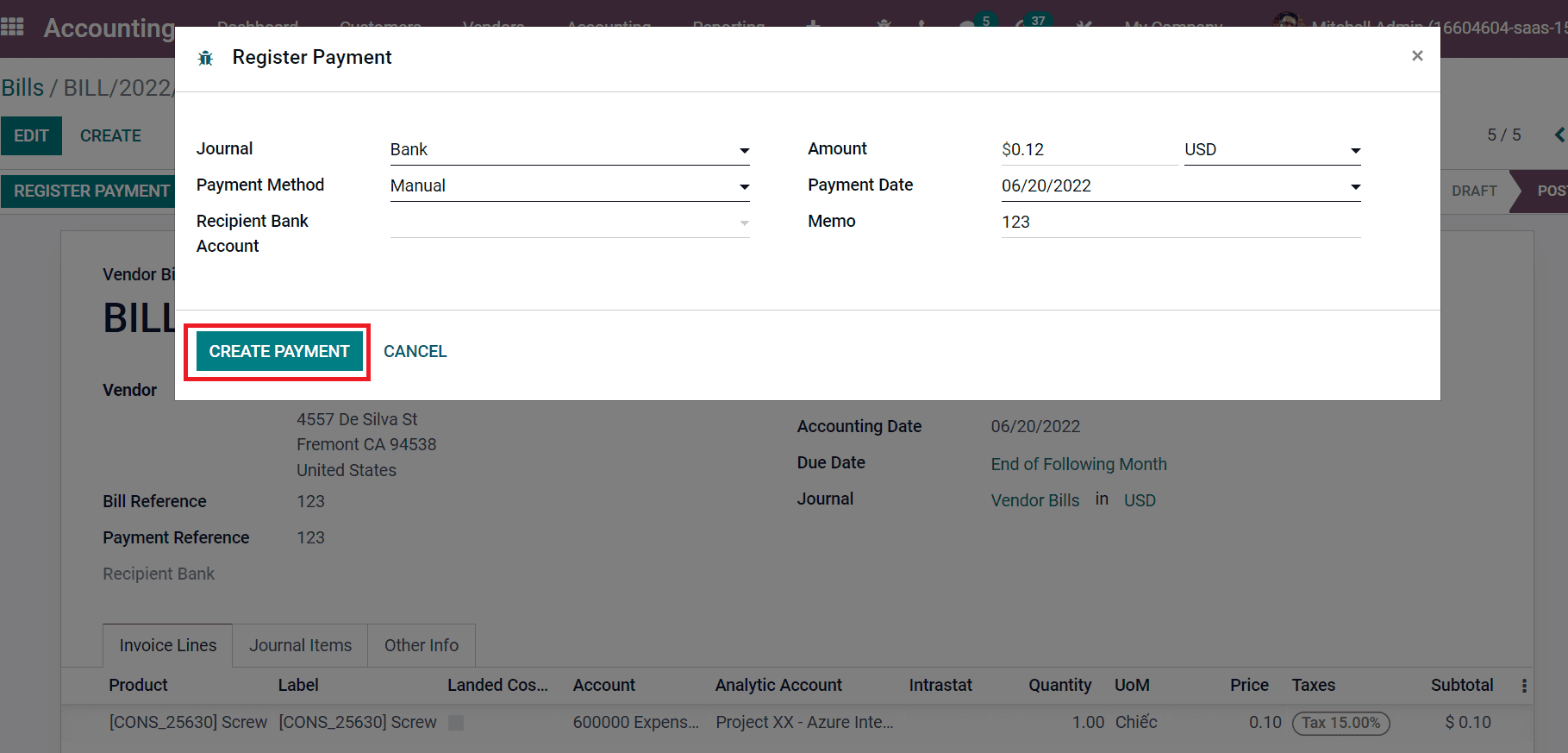Click the DRAFT status stage

1474,191
